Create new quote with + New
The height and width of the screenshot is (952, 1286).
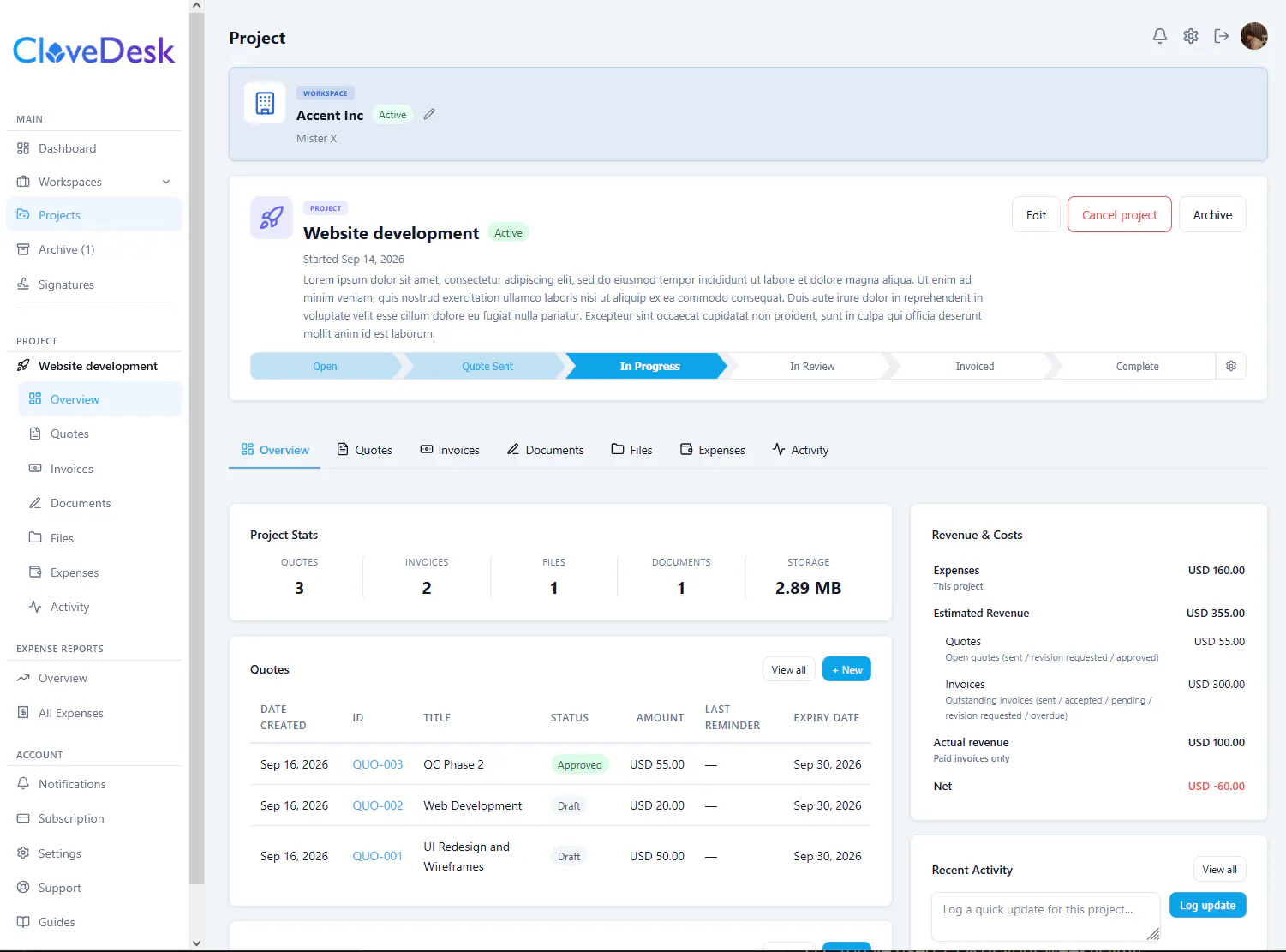click(846, 669)
